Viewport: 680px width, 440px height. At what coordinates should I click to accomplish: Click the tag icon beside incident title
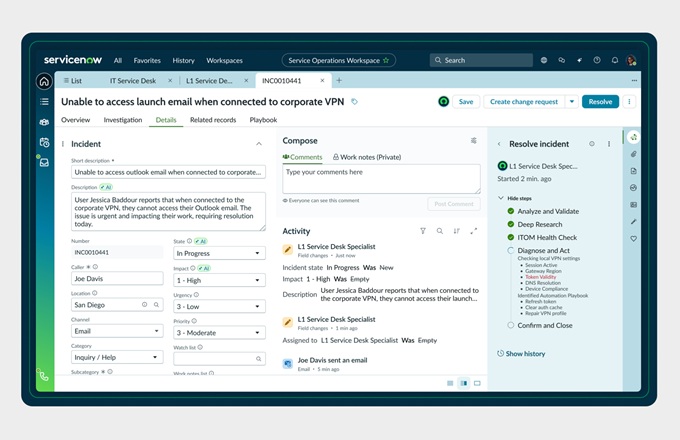point(354,102)
